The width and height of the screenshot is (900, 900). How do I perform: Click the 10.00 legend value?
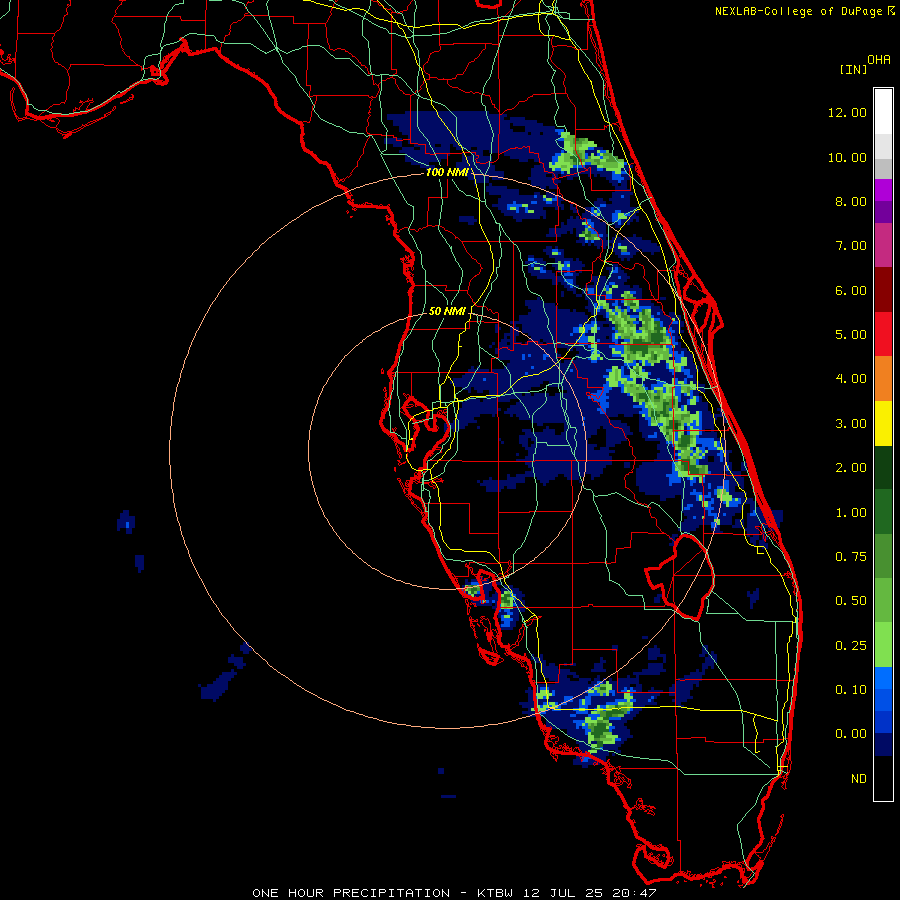847,157
